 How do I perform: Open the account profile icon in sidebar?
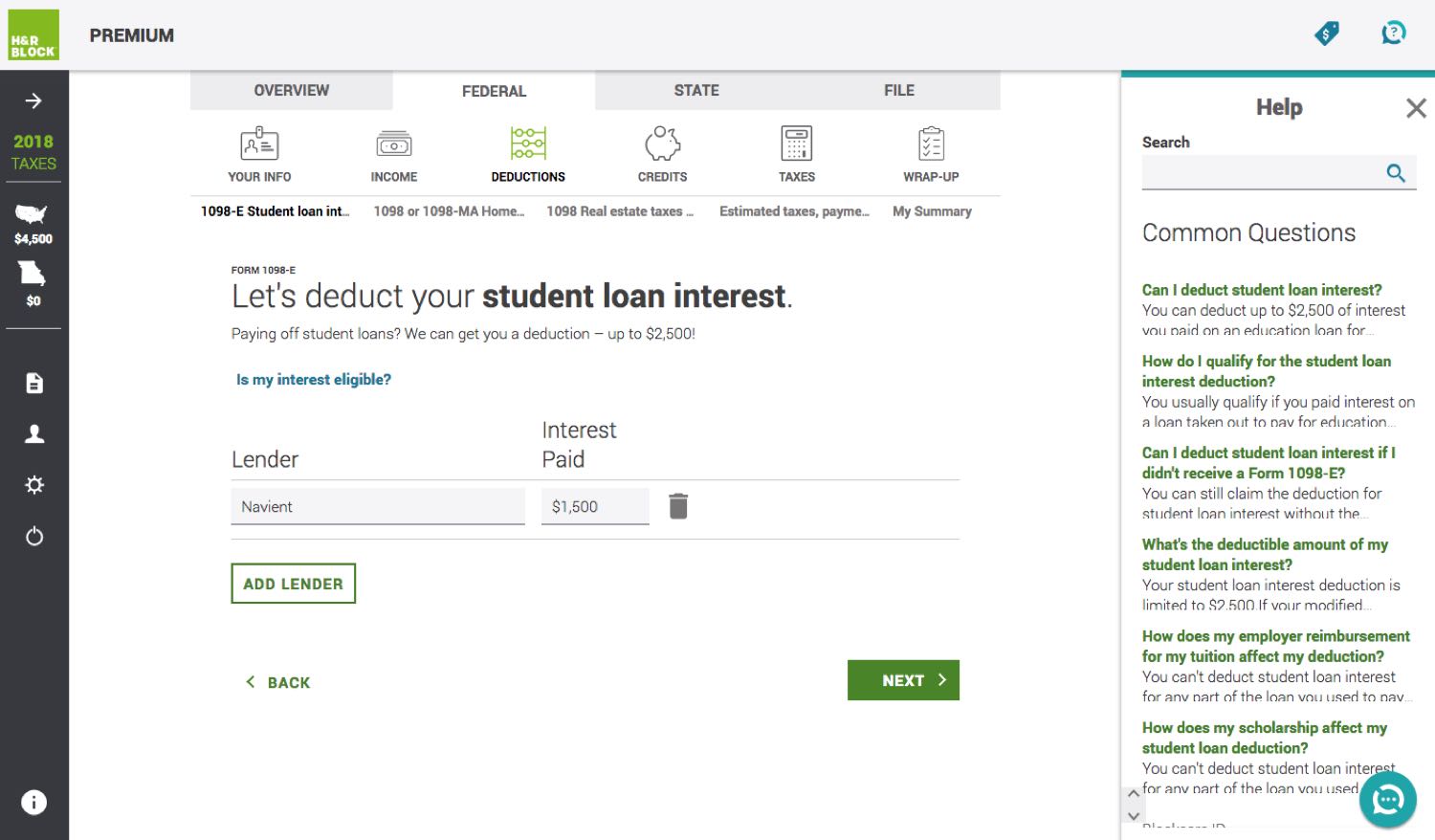pyautogui.click(x=34, y=434)
